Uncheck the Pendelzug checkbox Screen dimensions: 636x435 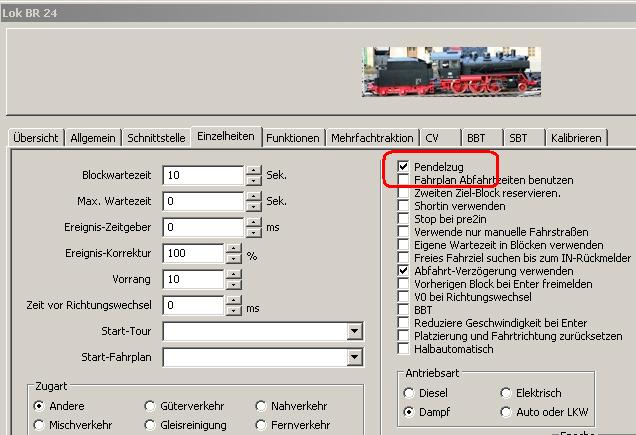point(403,166)
